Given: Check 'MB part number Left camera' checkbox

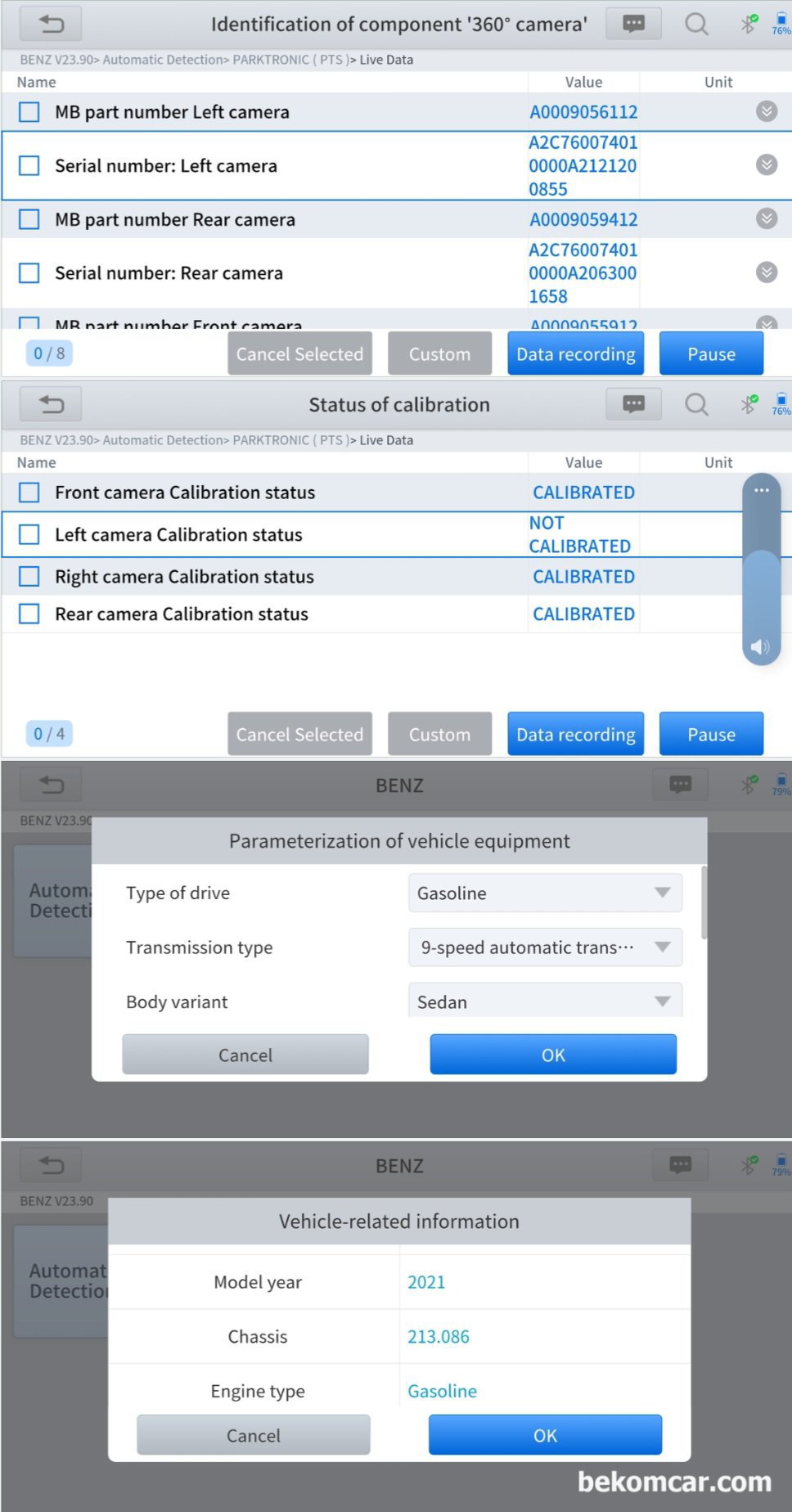Looking at the screenshot, I should (29, 112).
